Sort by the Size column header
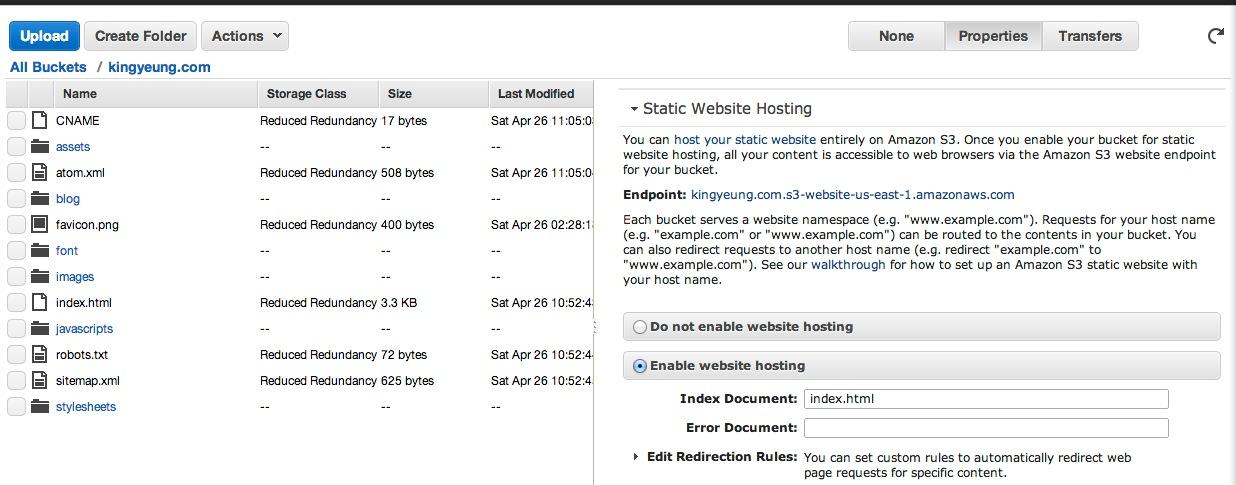 coord(434,94)
